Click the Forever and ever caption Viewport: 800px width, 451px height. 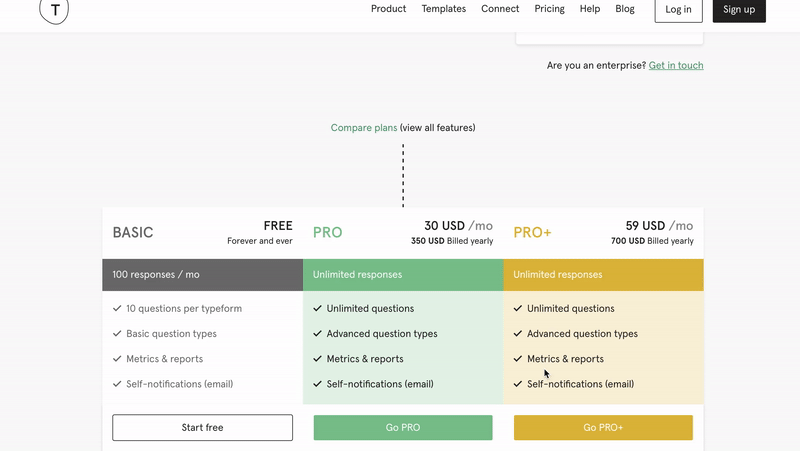(x=260, y=241)
